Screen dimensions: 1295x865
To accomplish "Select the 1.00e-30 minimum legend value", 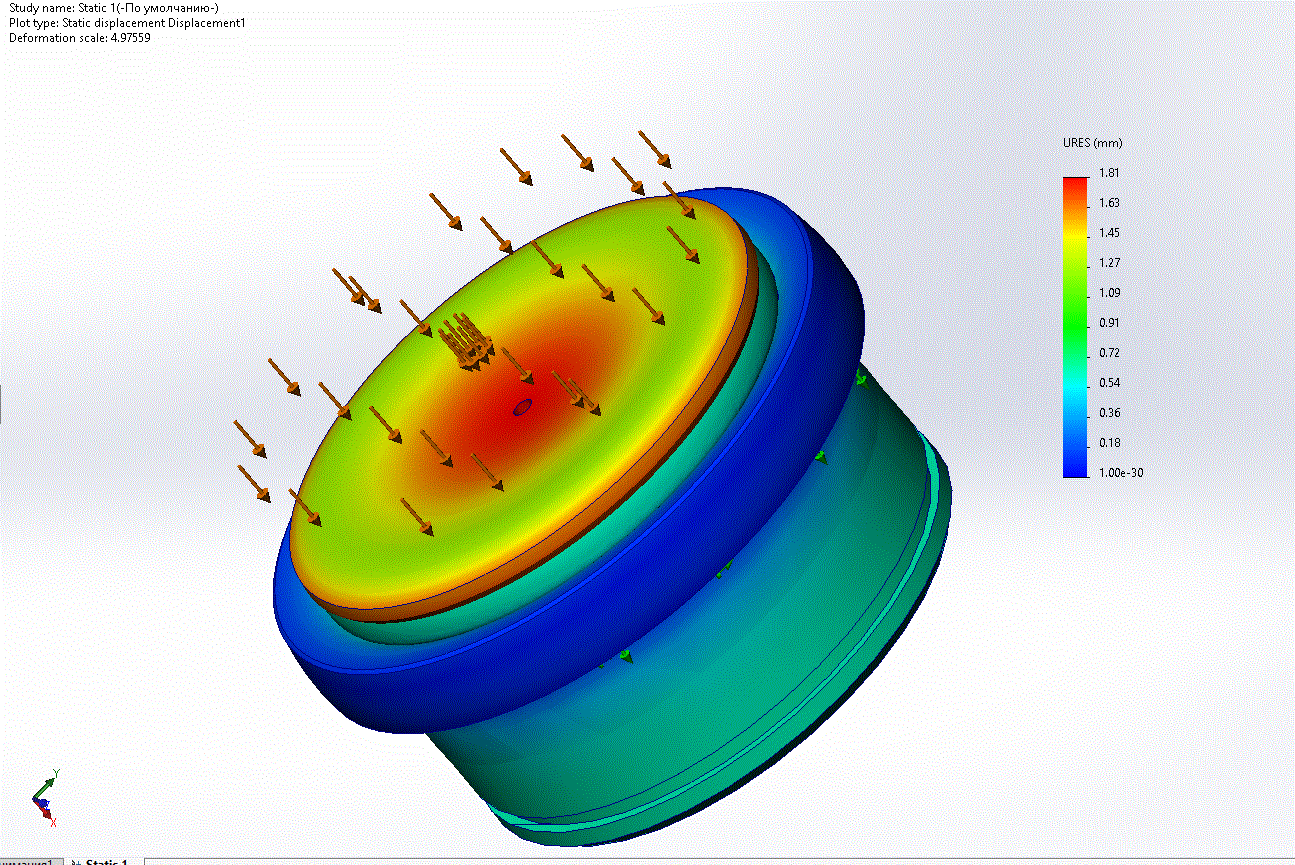I will coord(1121,473).
